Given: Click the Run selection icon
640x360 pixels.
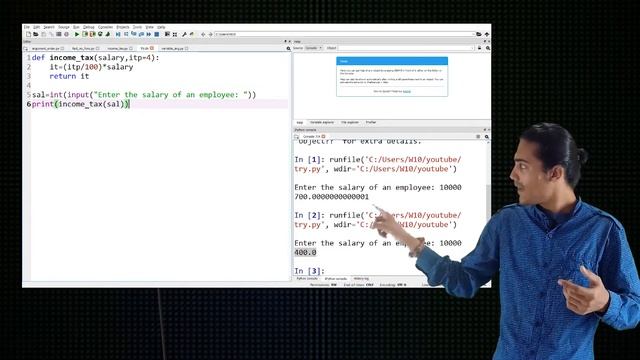Looking at the screenshot, I should pos(100,34).
